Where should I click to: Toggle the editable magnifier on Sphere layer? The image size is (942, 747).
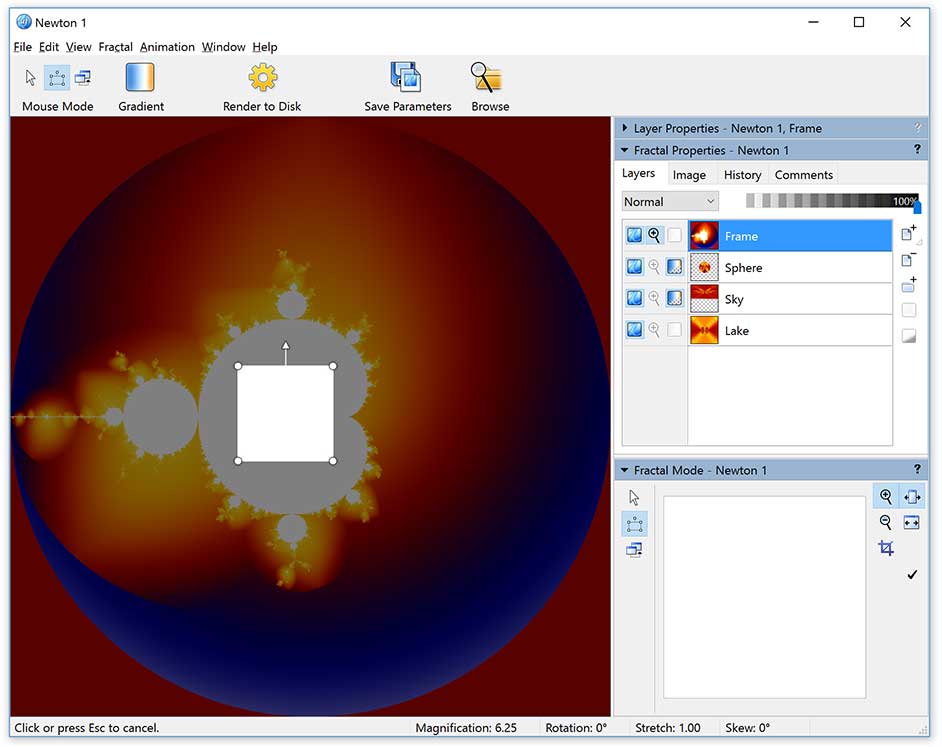pos(654,266)
